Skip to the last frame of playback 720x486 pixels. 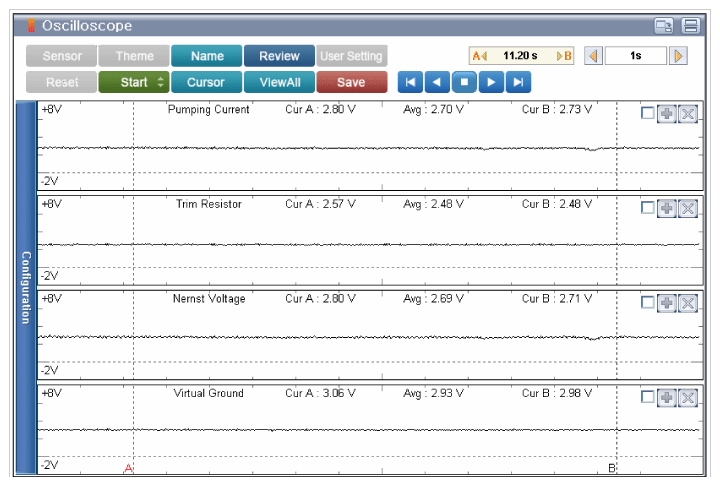516,82
